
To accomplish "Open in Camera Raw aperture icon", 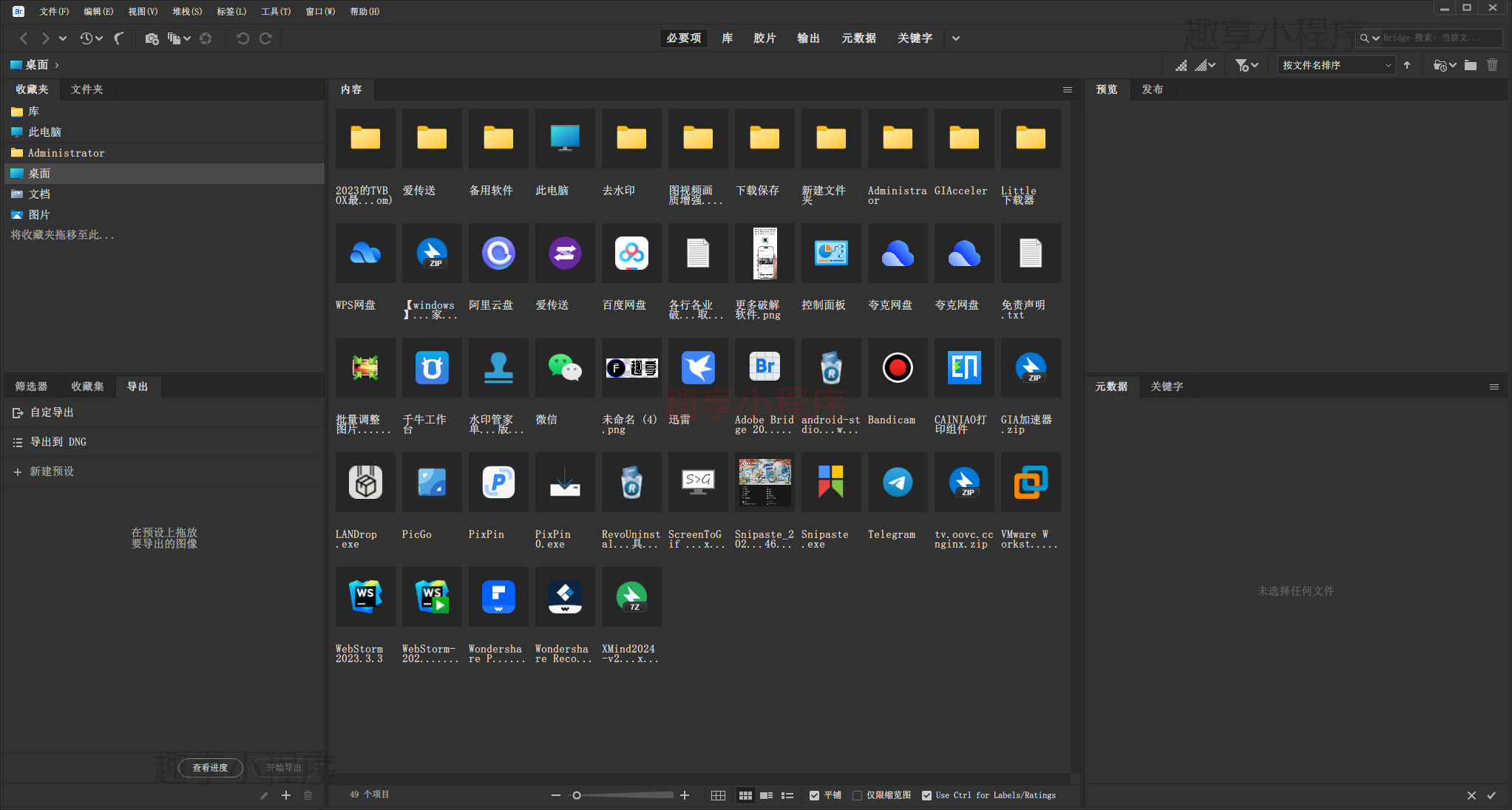I will tap(206, 38).
